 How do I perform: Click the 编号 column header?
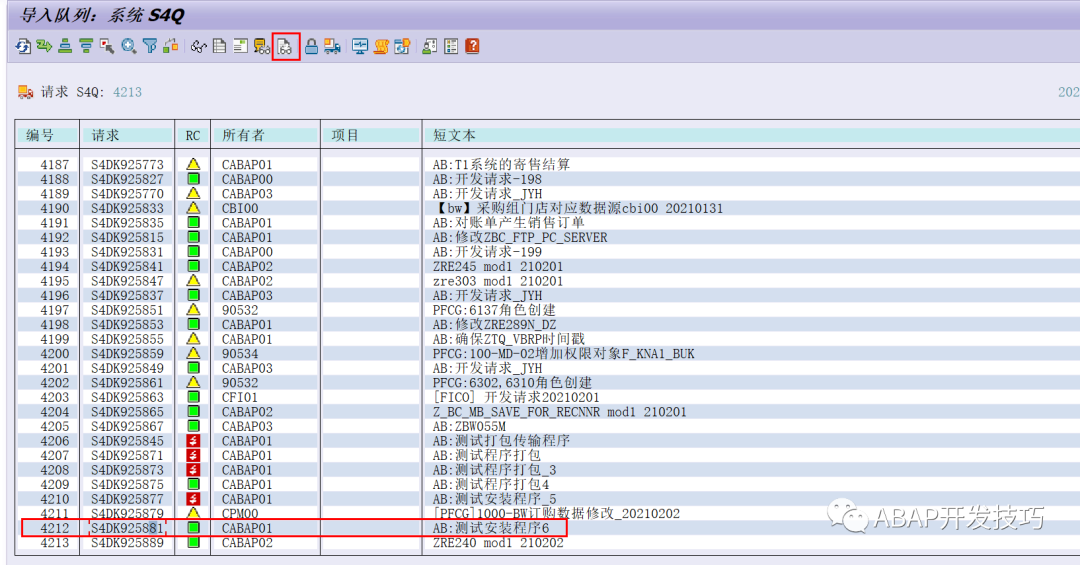point(39,136)
